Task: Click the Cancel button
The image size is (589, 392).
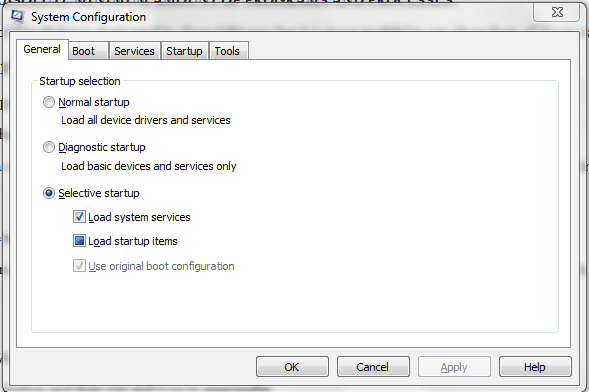Action: point(373,366)
